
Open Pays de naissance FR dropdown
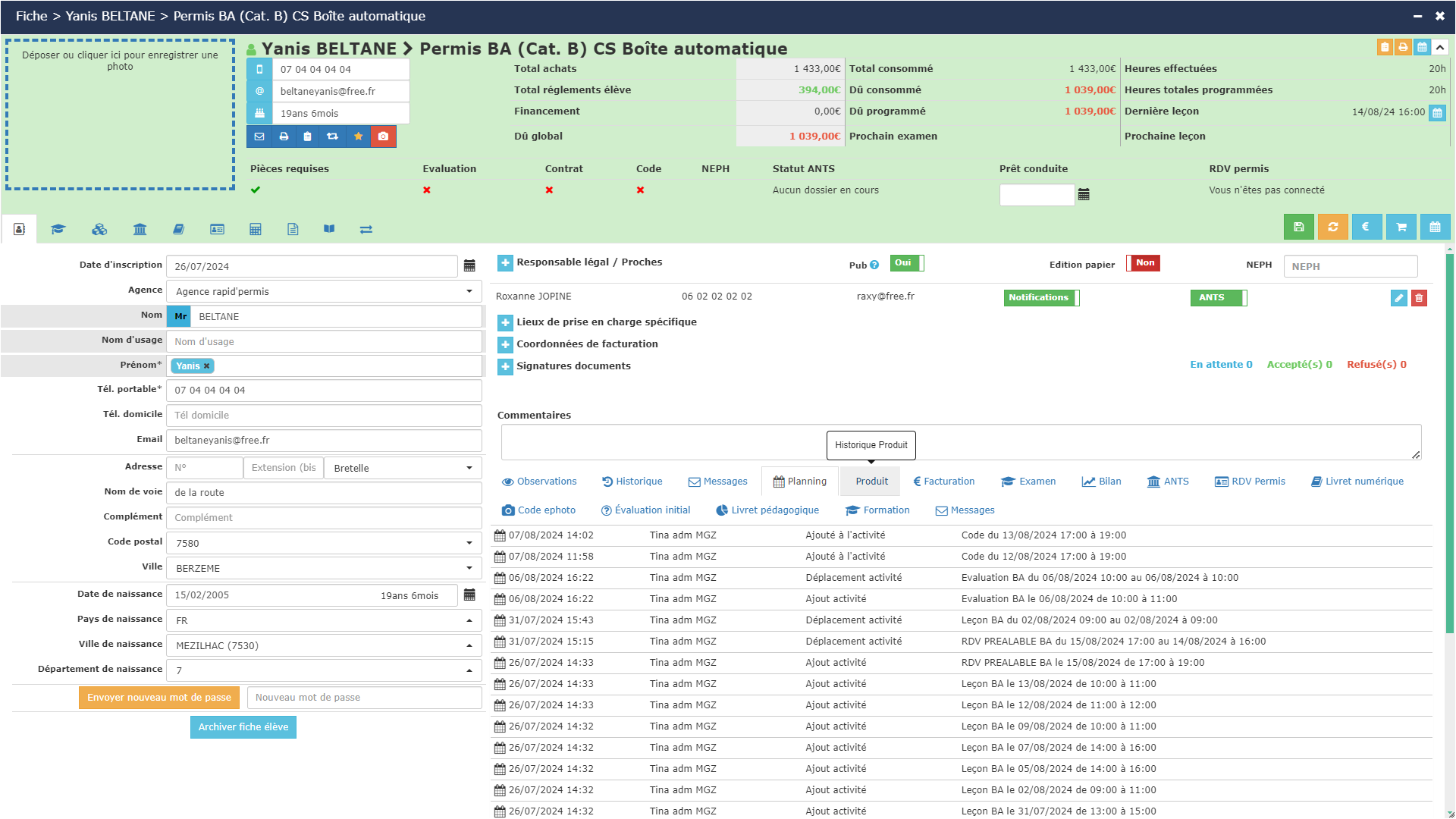pos(324,620)
